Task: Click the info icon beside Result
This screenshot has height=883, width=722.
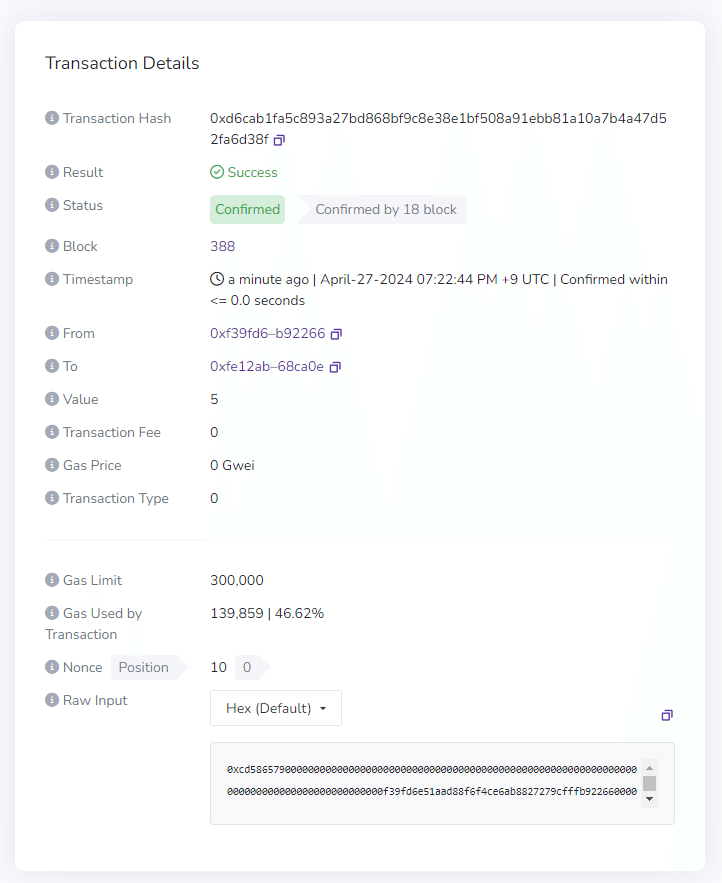Action: pyautogui.click(x=51, y=171)
